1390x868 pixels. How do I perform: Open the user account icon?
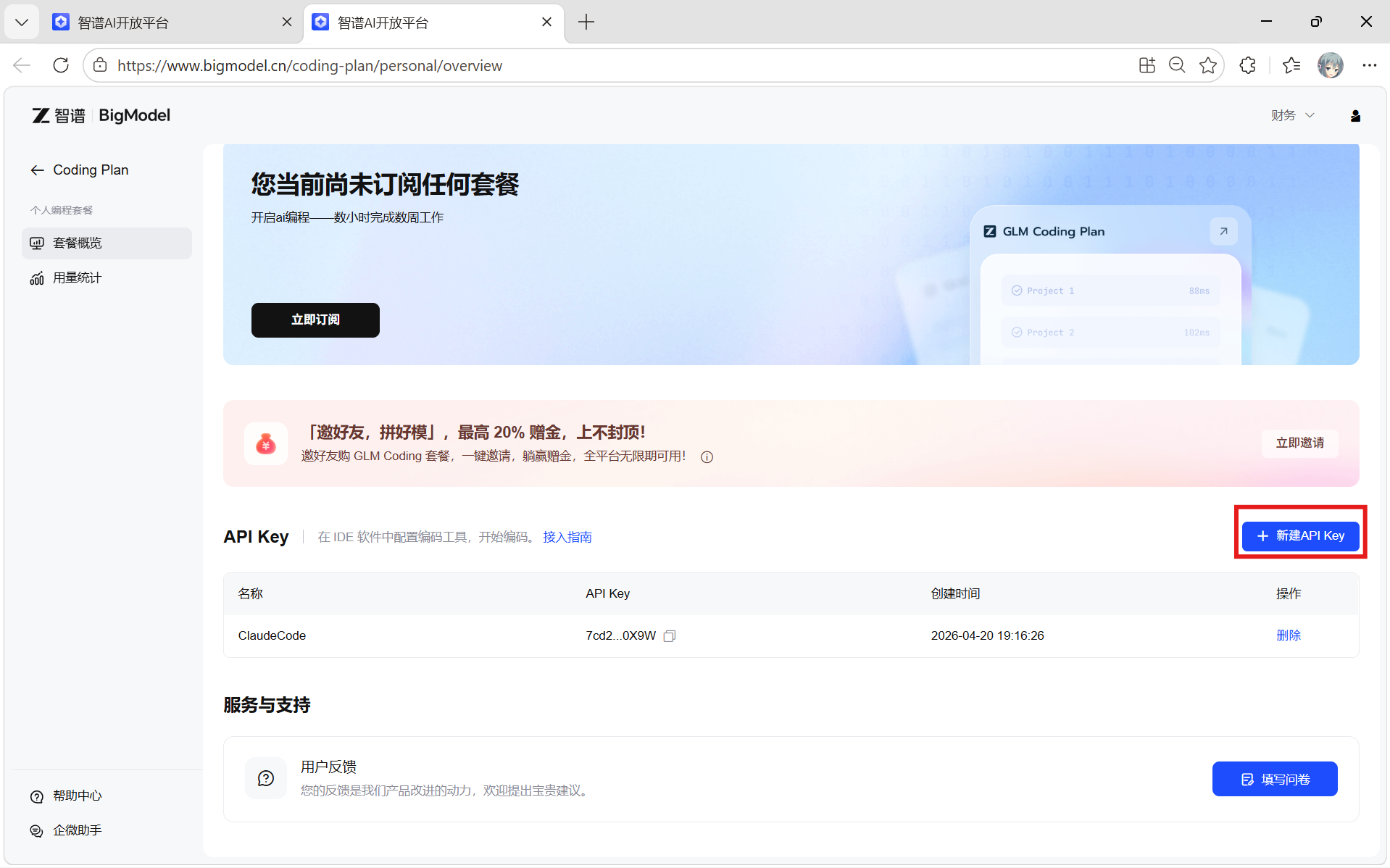(x=1355, y=116)
